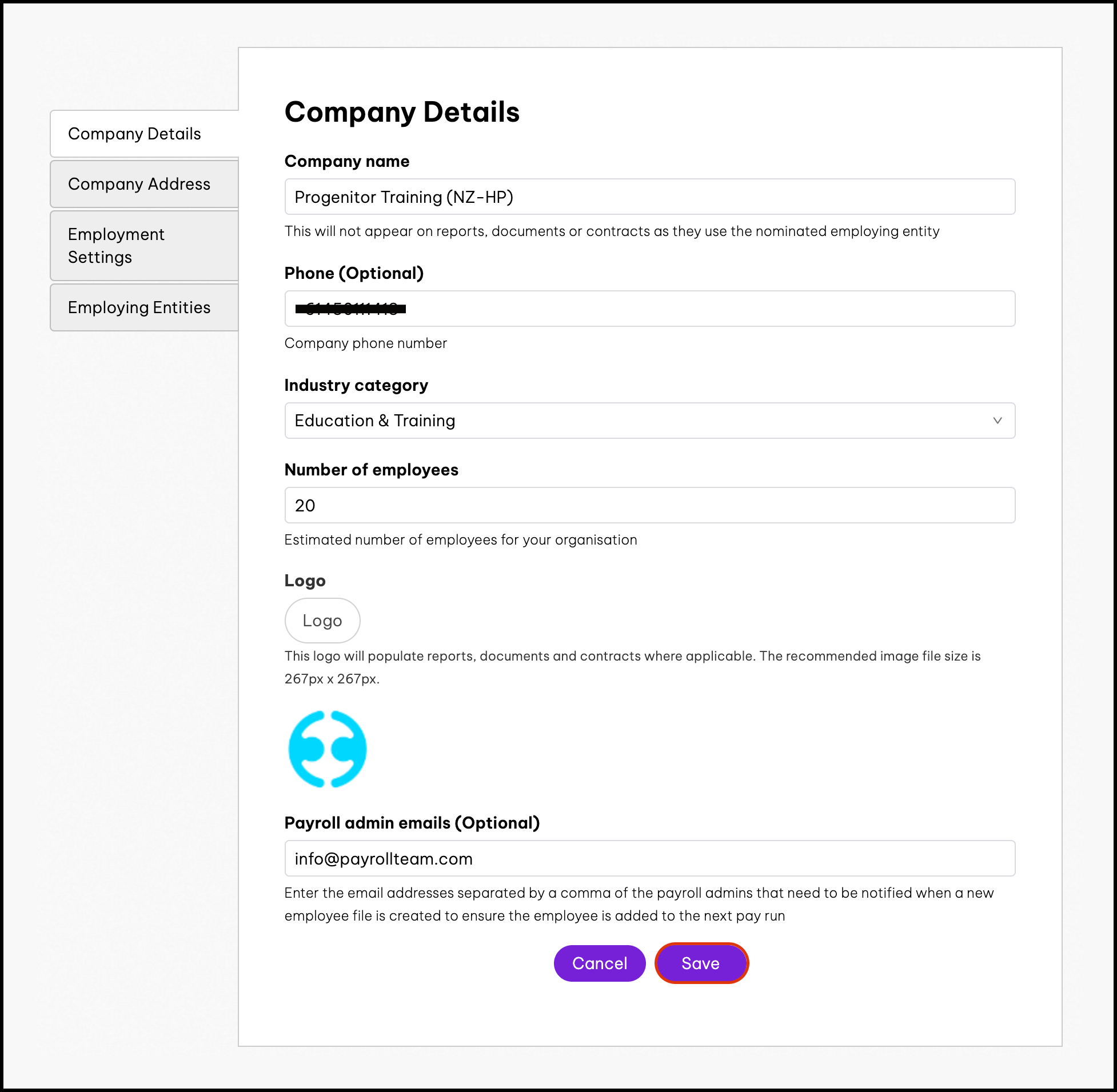Image resolution: width=1117 pixels, height=1092 pixels.
Task: Click the Number of employees label
Action: pyautogui.click(x=371, y=470)
